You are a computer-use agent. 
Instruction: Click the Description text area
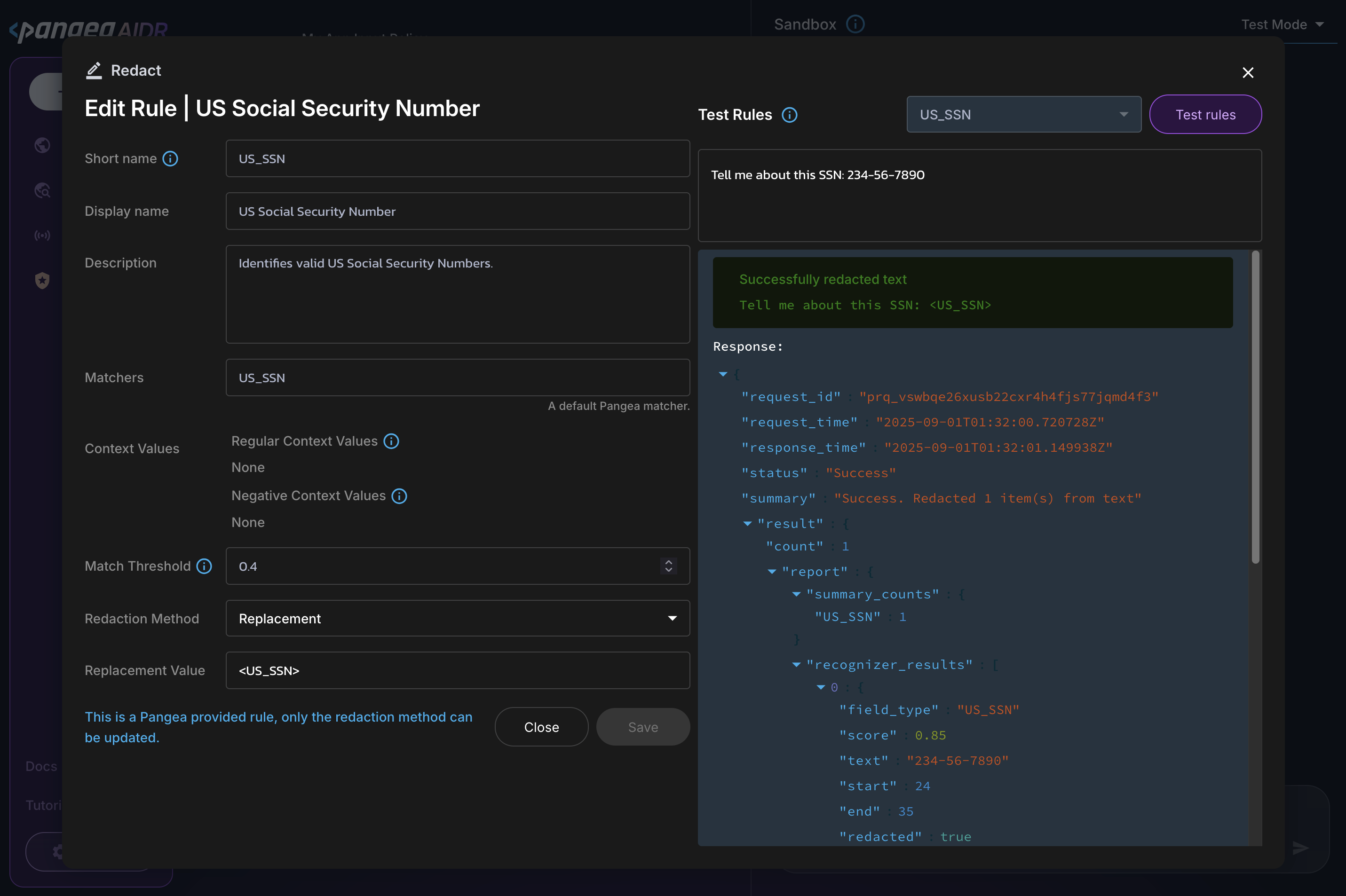[x=458, y=294]
